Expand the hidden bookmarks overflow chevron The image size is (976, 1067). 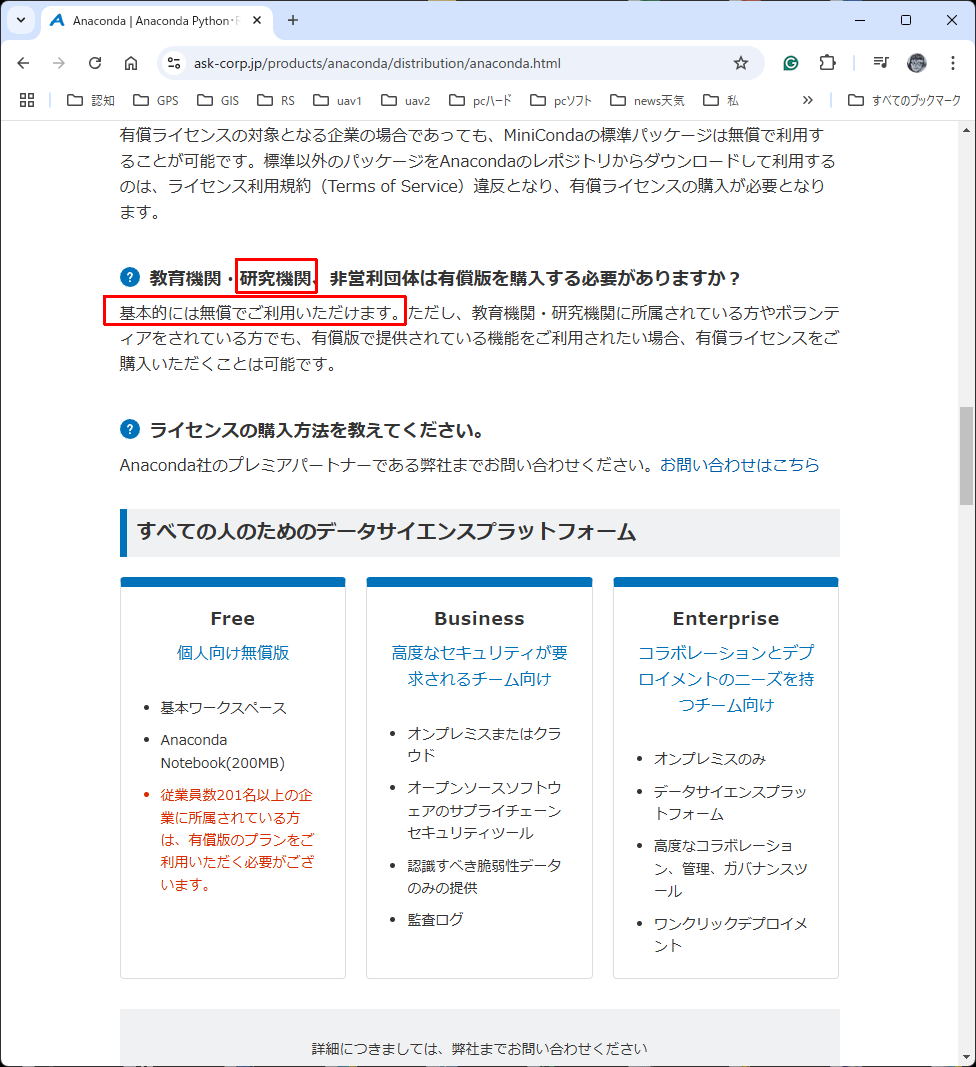click(x=807, y=101)
